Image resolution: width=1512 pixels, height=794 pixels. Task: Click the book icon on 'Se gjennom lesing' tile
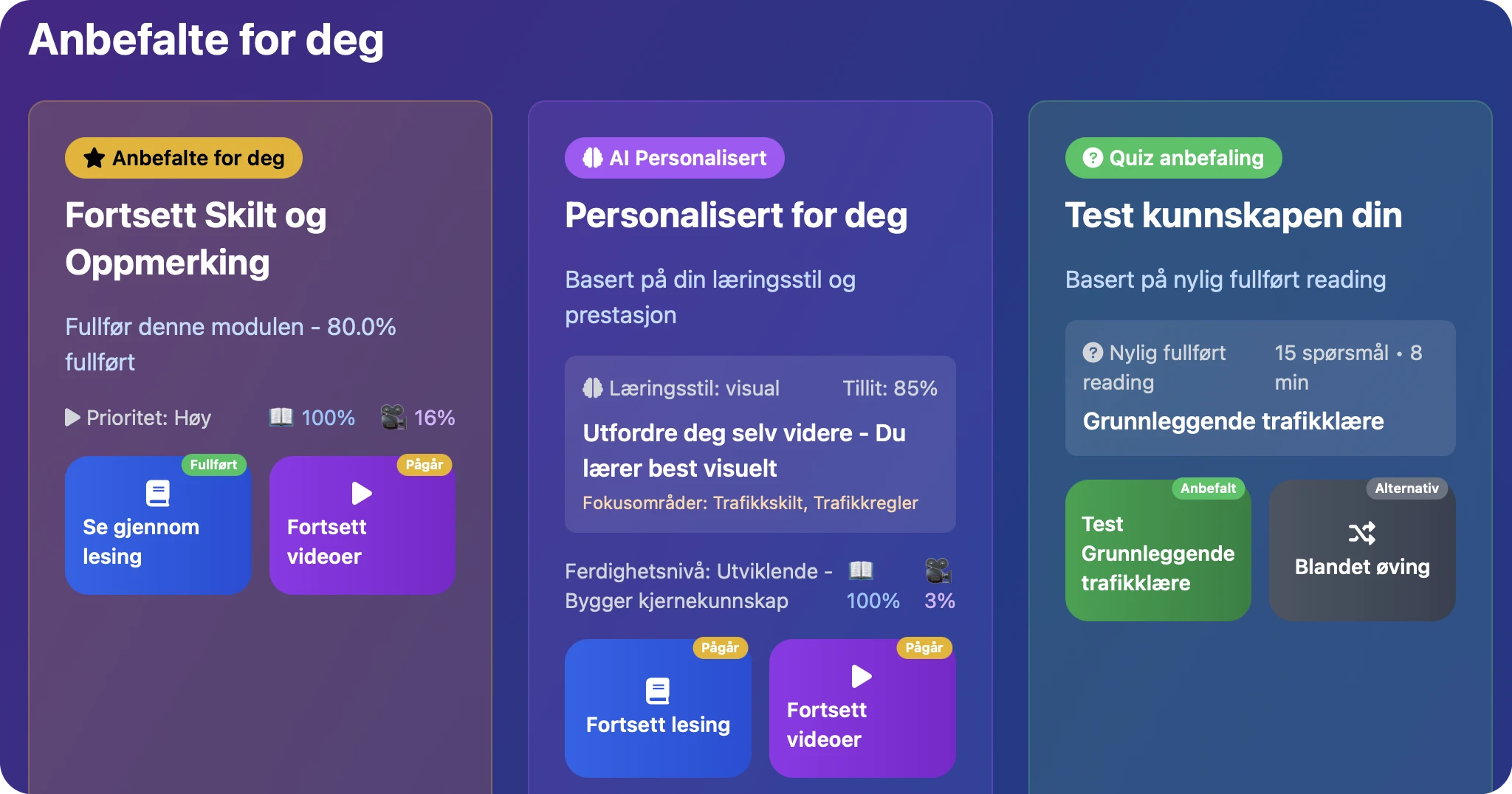[157, 493]
